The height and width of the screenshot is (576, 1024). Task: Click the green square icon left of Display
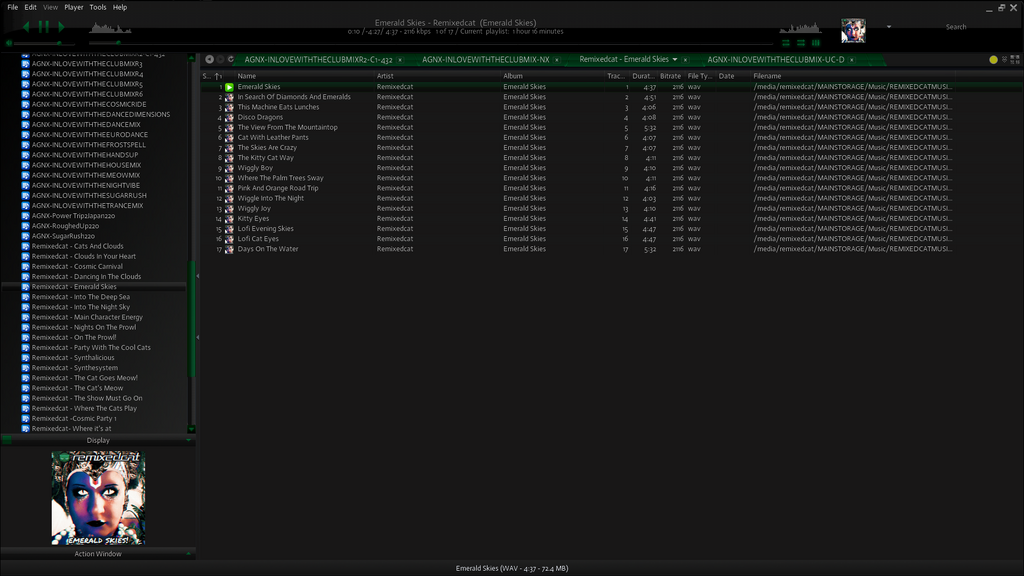(7, 440)
